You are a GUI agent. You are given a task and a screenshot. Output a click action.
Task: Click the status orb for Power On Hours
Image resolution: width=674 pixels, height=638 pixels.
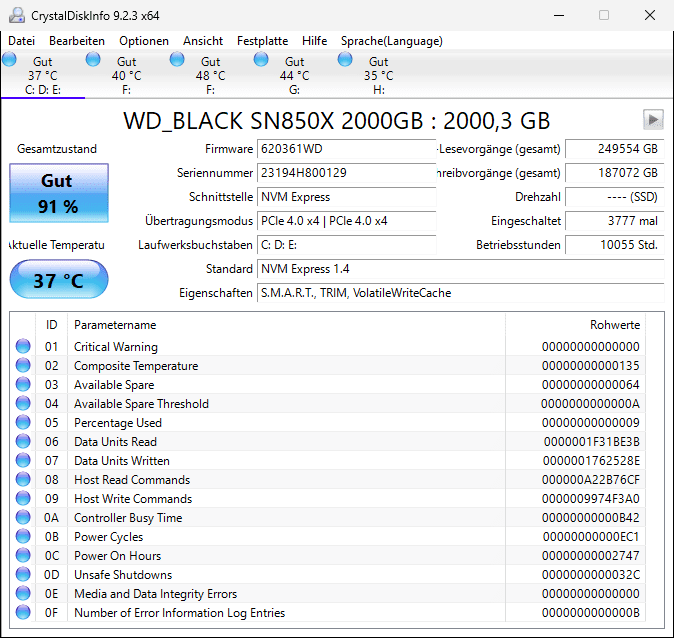[x=23, y=555]
